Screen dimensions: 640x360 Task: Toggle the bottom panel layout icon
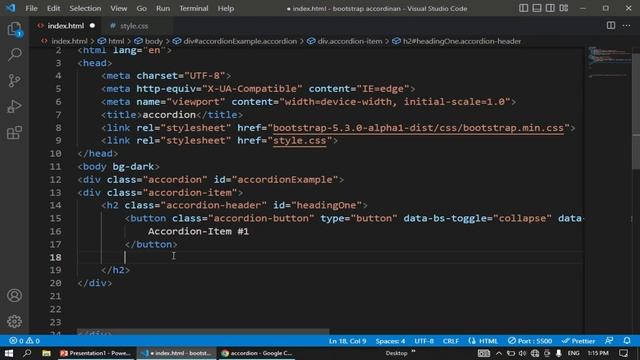(x=537, y=8)
